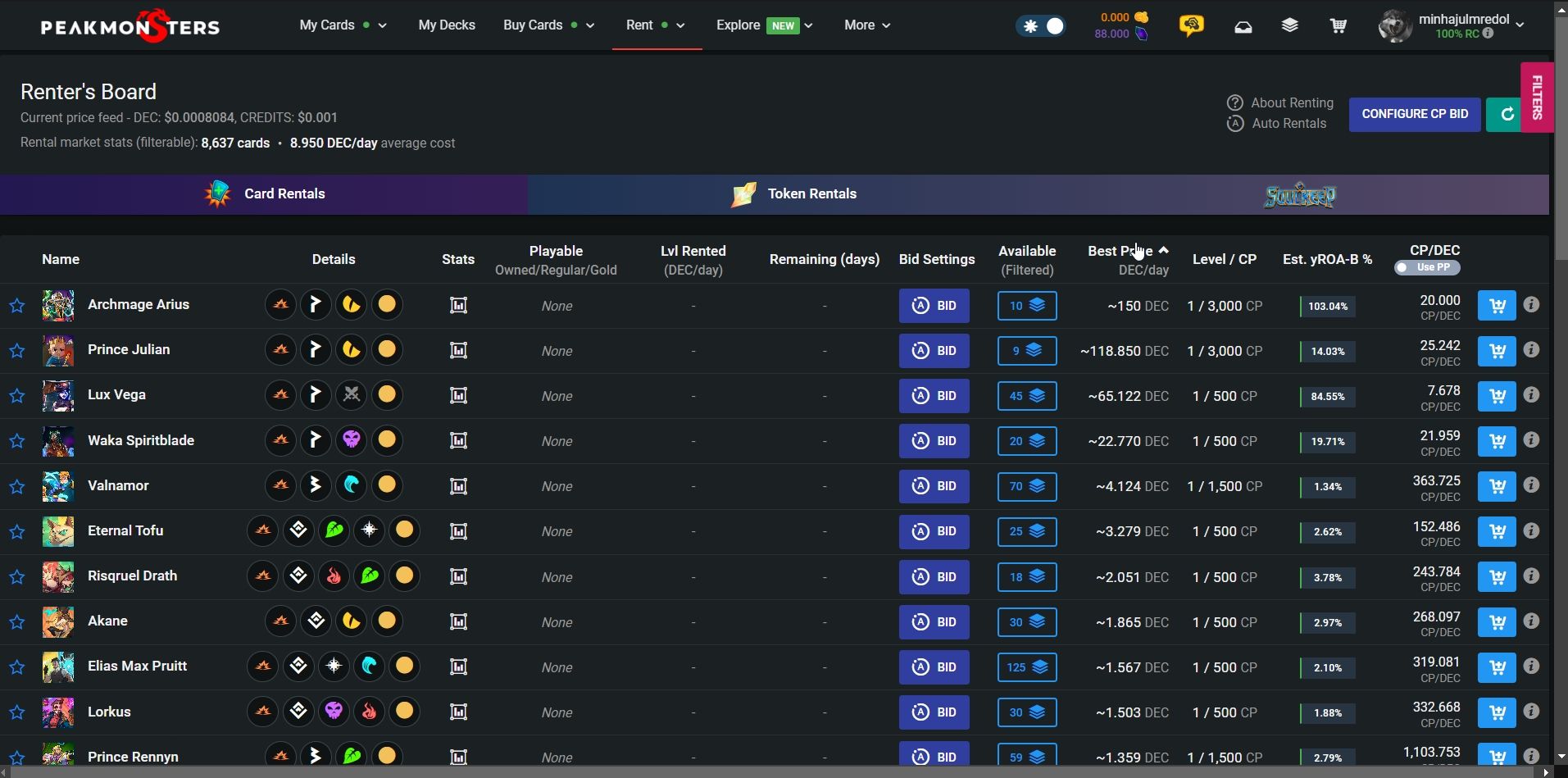Sort by Name column header

(61, 259)
